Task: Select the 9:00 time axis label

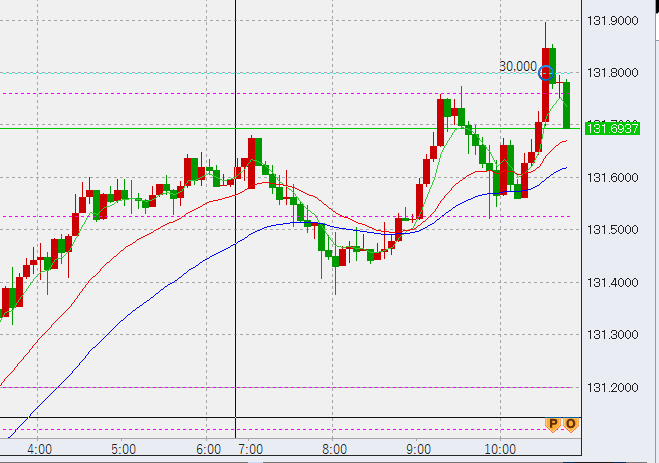Action: pyautogui.click(x=418, y=449)
